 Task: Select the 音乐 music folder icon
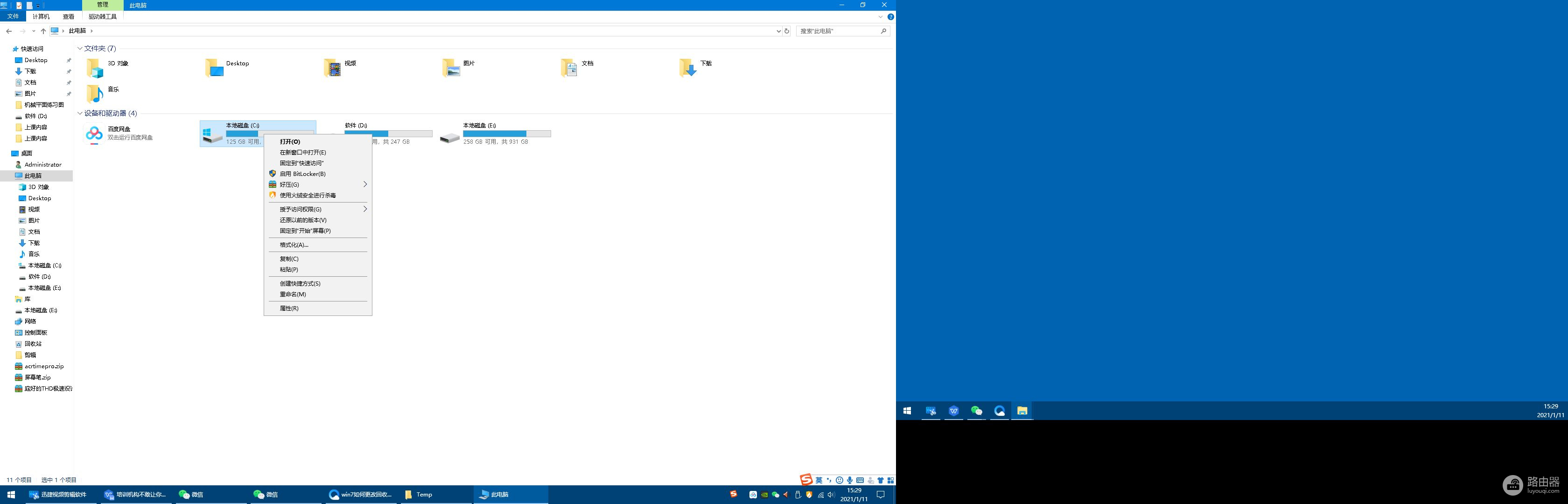point(95,93)
